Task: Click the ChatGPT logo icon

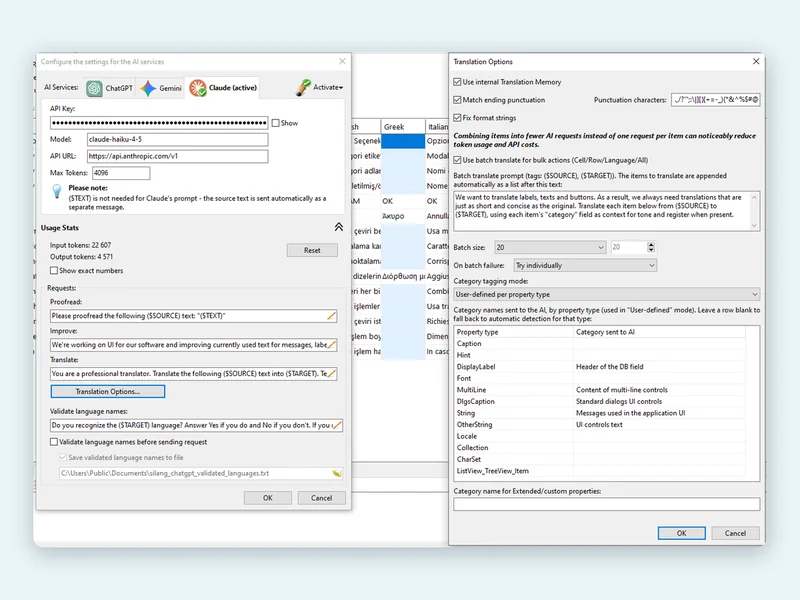Action: pyautogui.click(x=94, y=88)
